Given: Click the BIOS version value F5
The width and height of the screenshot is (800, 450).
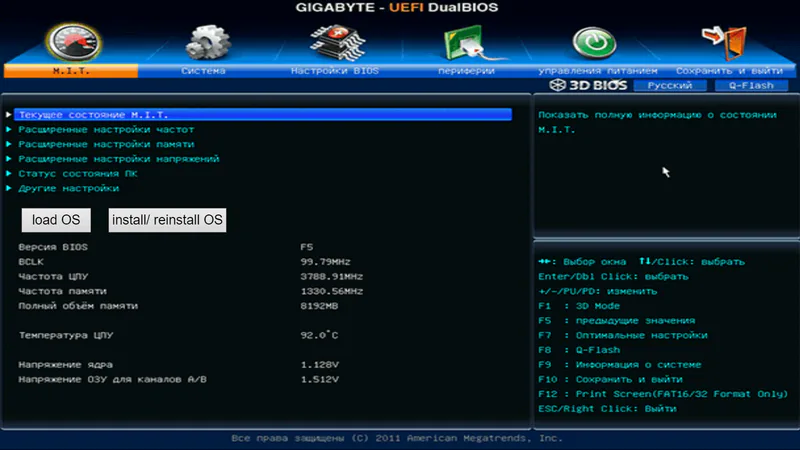Looking at the screenshot, I should 307,247.
